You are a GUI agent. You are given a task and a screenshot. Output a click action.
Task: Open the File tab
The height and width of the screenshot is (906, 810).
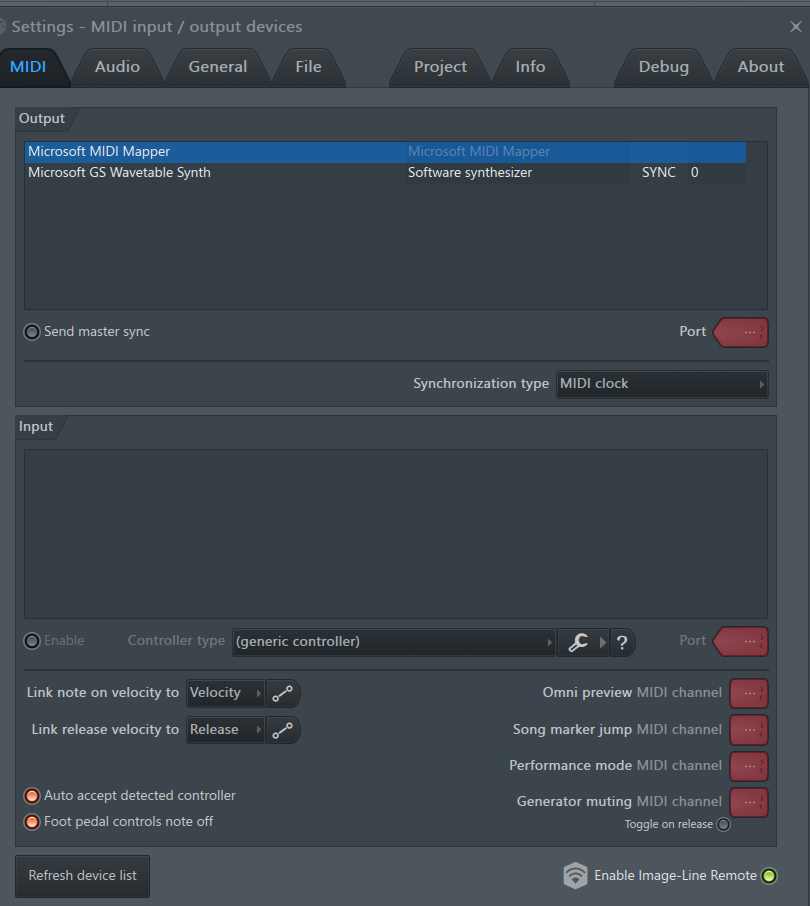[309, 67]
